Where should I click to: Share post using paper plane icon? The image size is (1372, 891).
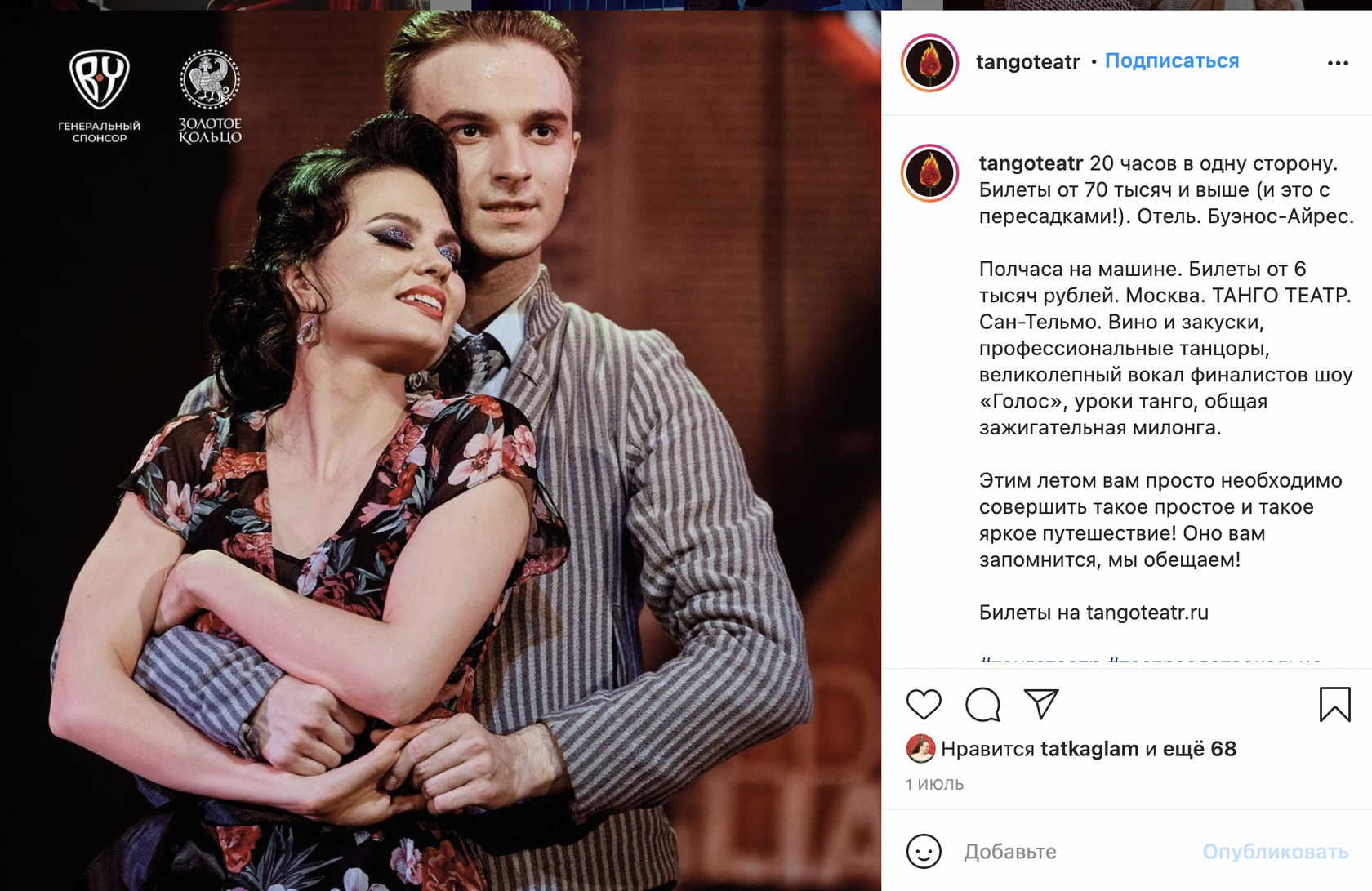(x=1041, y=704)
